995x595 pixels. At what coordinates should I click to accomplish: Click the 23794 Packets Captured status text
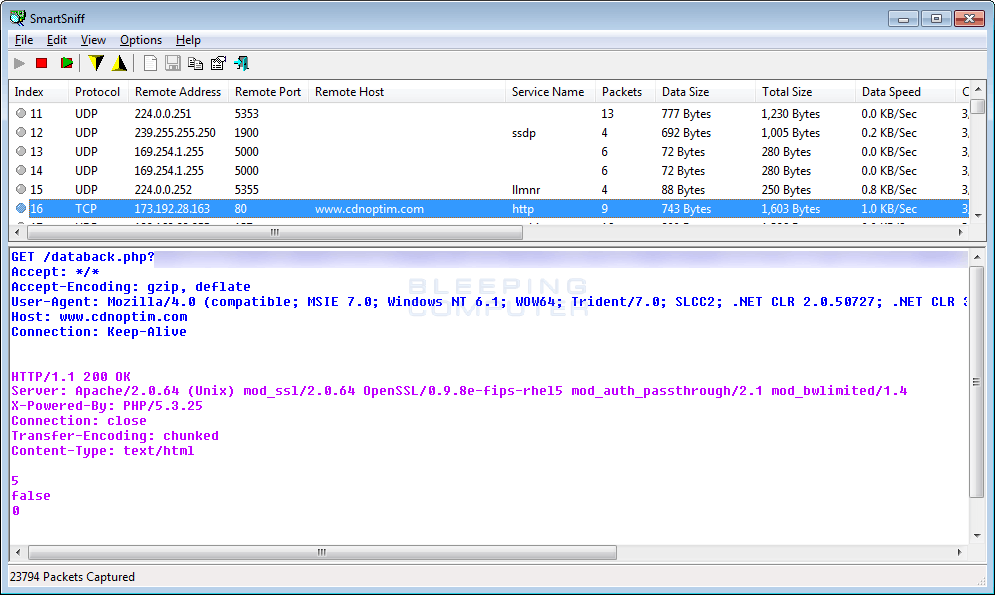(72, 577)
